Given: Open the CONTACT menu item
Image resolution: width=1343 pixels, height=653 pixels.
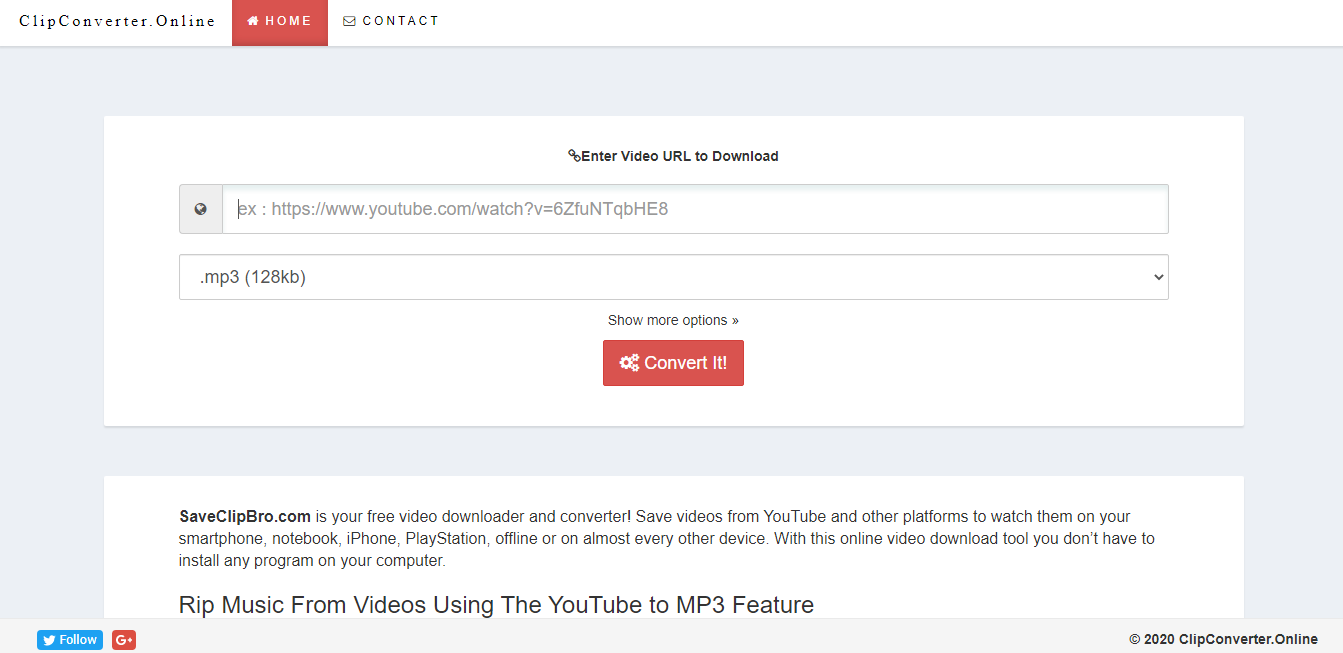Looking at the screenshot, I should click(x=391, y=21).
